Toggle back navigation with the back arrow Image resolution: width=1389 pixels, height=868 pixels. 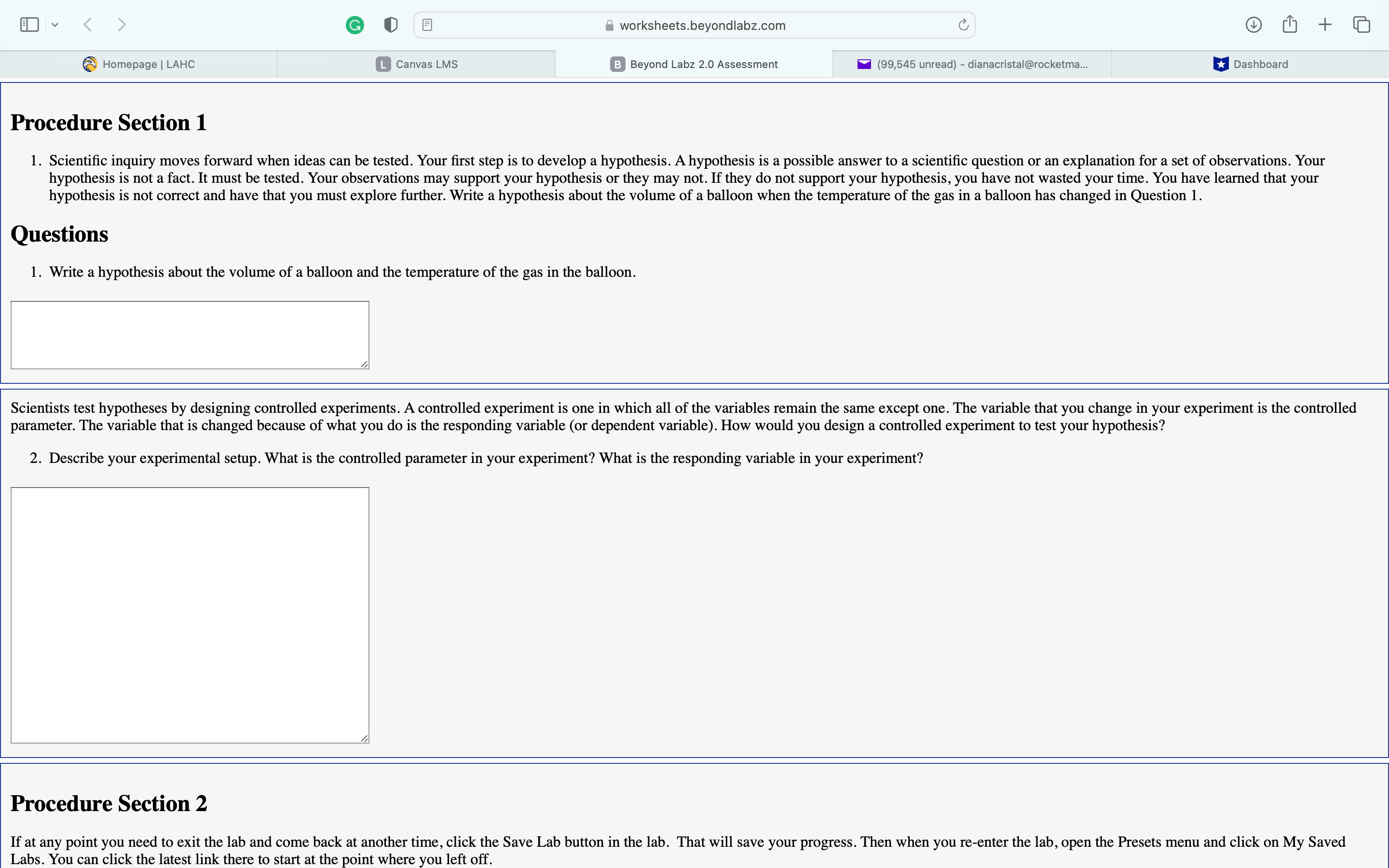[x=88, y=24]
